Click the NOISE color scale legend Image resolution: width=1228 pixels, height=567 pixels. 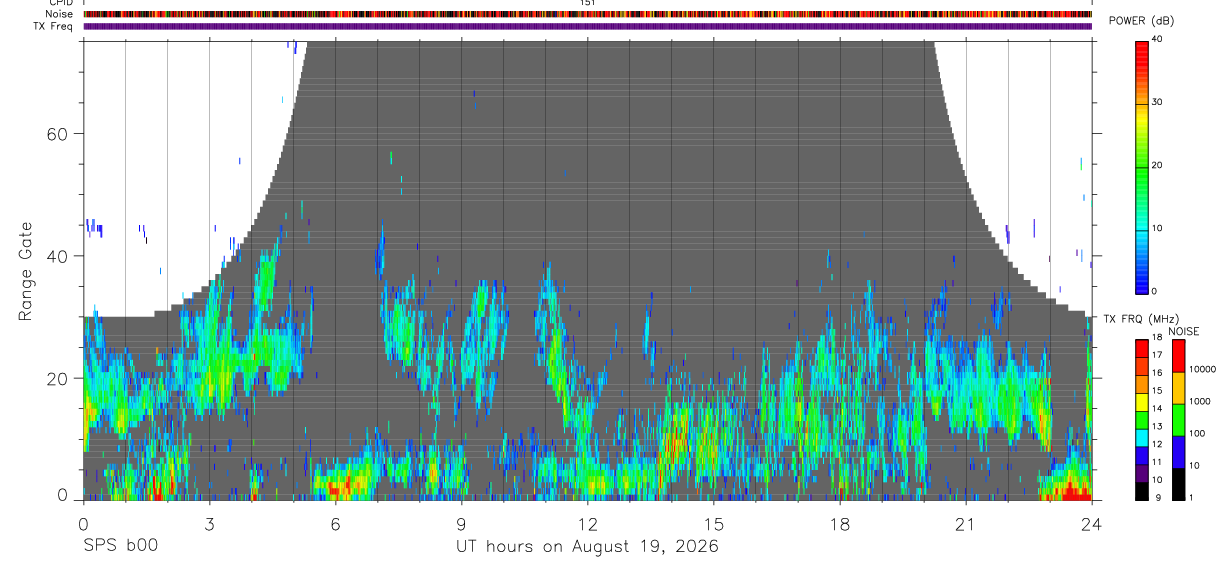tap(1176, 418)
